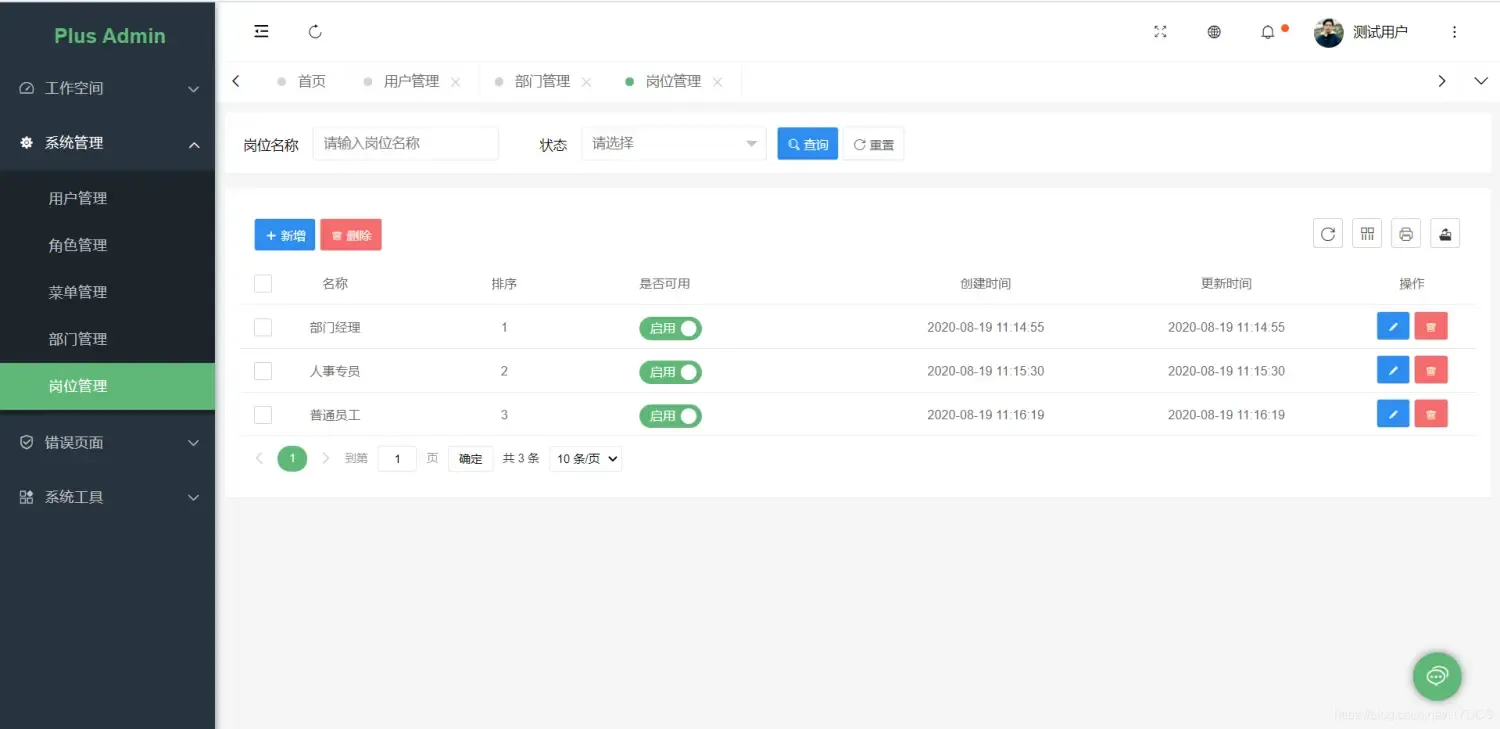
Task: Toggle fullscreen mode in the top bar
Action: coord(1159,31)
